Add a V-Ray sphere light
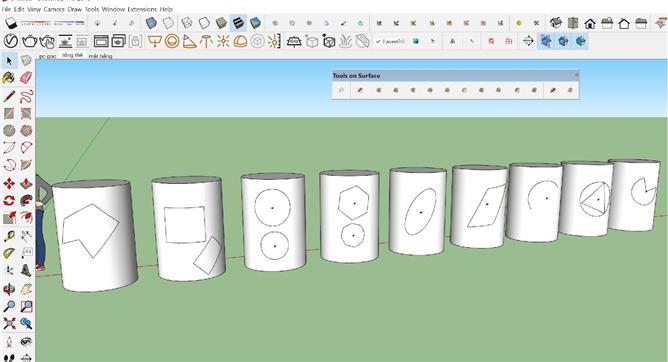The width and height of the screenshot is (668, 362). click(x=172, y=41)
